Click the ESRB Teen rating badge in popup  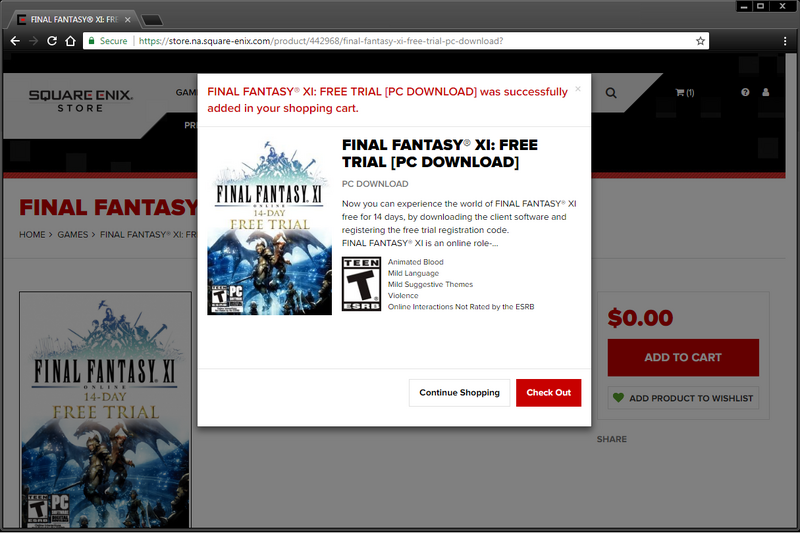pos(361,284)
